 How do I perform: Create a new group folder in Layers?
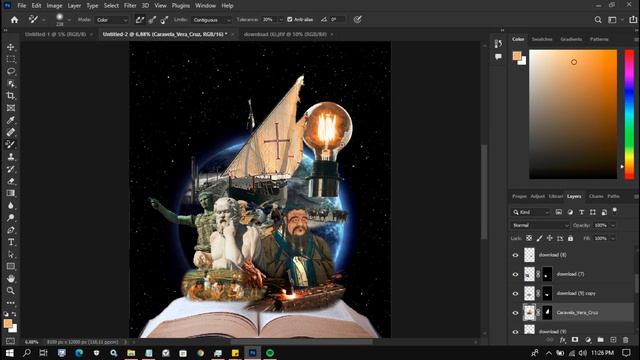(x=600, y=340)
